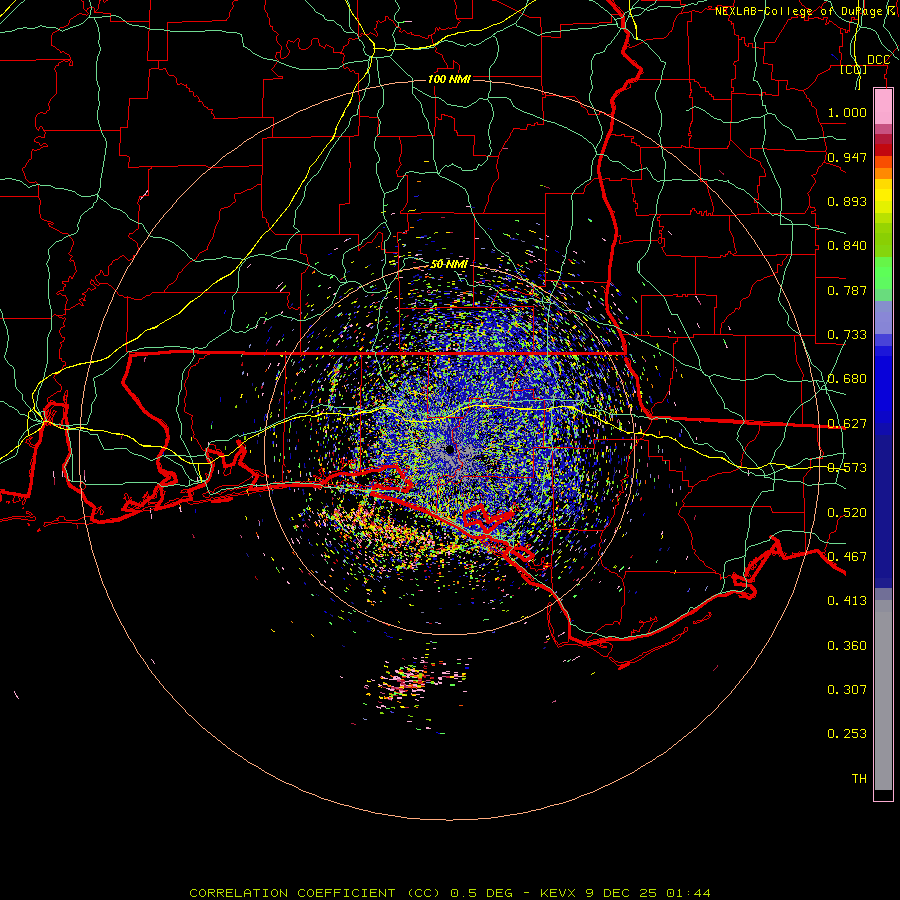
Task: Click the KEVX station identifier in the caption
Action: [560, 893]
